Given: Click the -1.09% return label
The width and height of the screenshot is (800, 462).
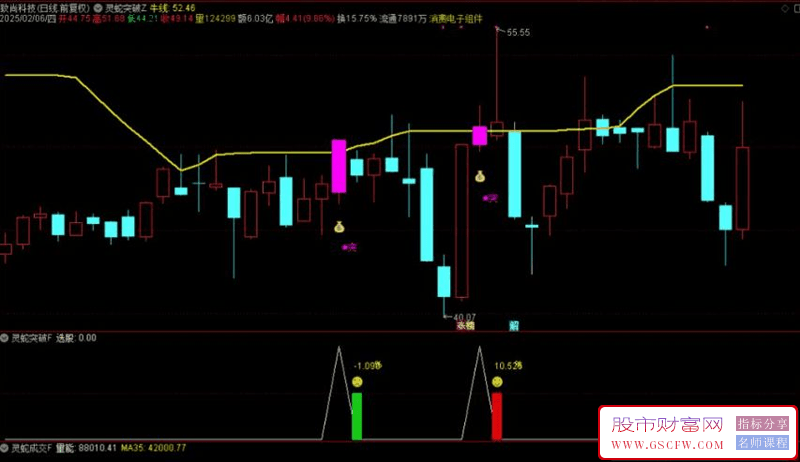Looking at the screenshot, I should (368, 366).
